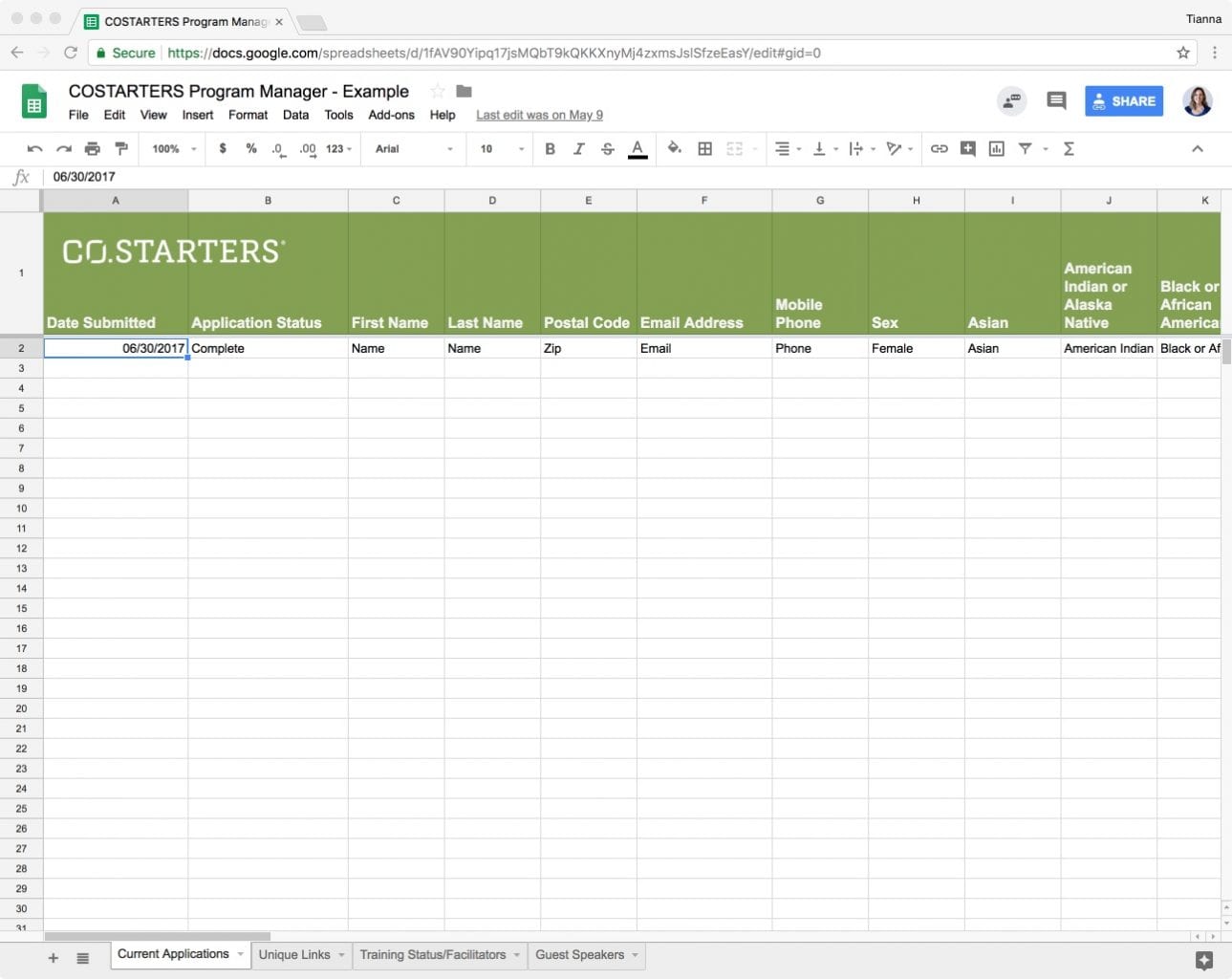1232x979 pixels.
Task: Insert link with chain icon
Action: [x=939, y=149]
